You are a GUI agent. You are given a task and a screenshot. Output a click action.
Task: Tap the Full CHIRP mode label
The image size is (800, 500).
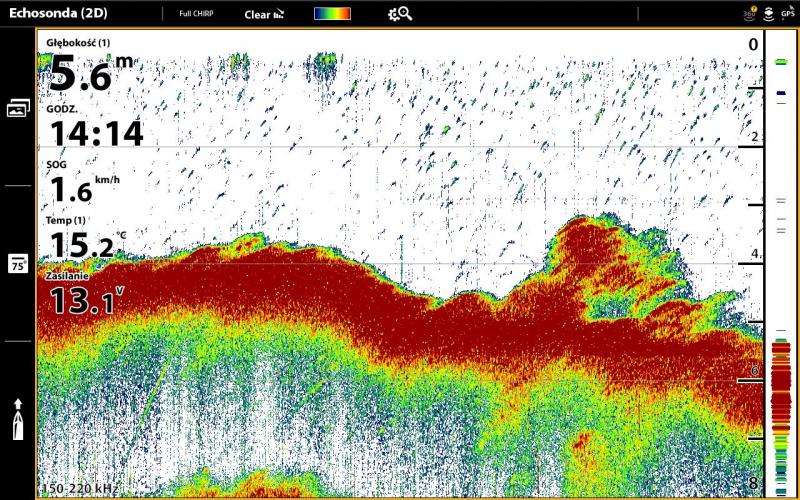(196, 14)
